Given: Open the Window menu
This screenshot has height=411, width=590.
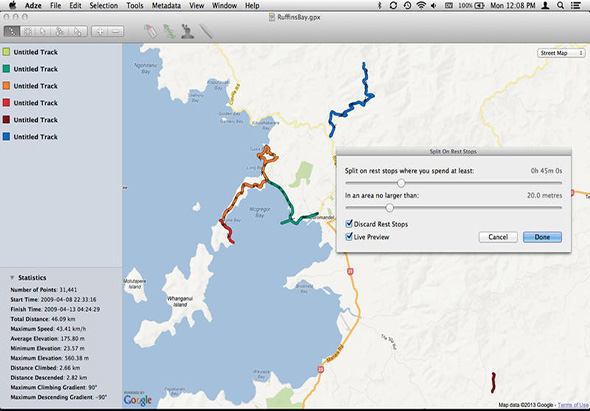Looking at the screenshot, I should pos(224,5).
